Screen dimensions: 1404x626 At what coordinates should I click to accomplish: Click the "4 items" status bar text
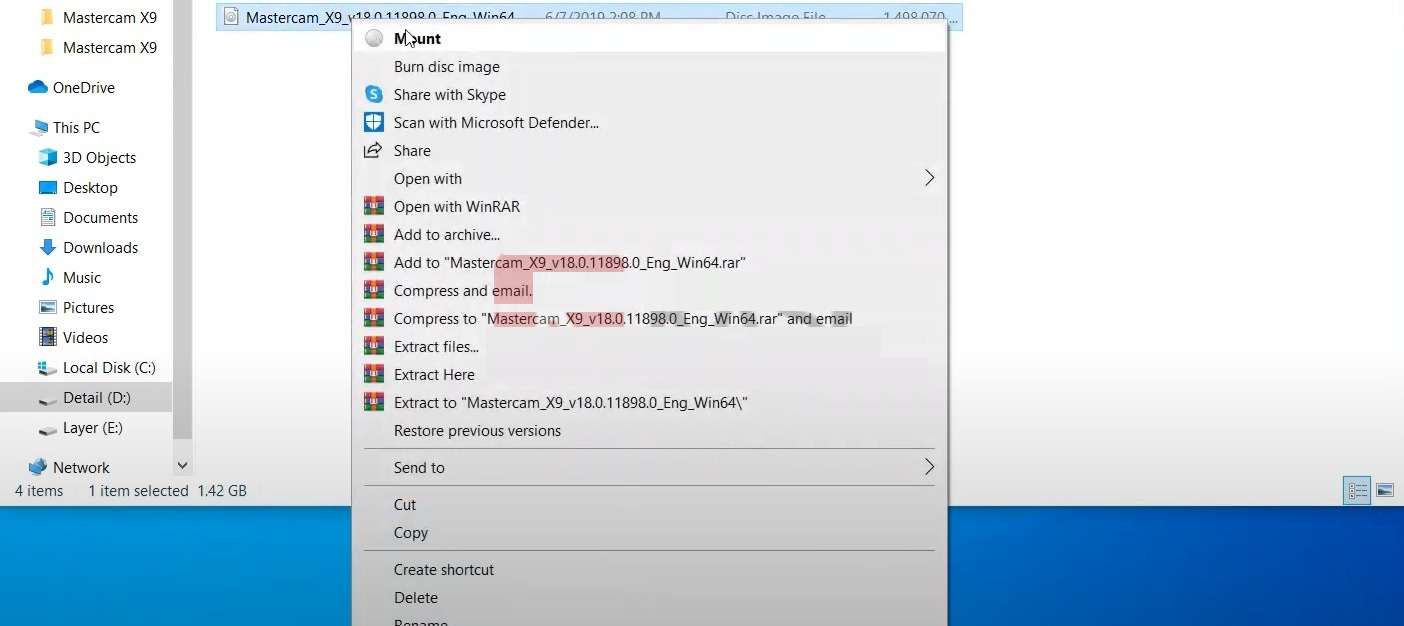click(x=39, y=491)
